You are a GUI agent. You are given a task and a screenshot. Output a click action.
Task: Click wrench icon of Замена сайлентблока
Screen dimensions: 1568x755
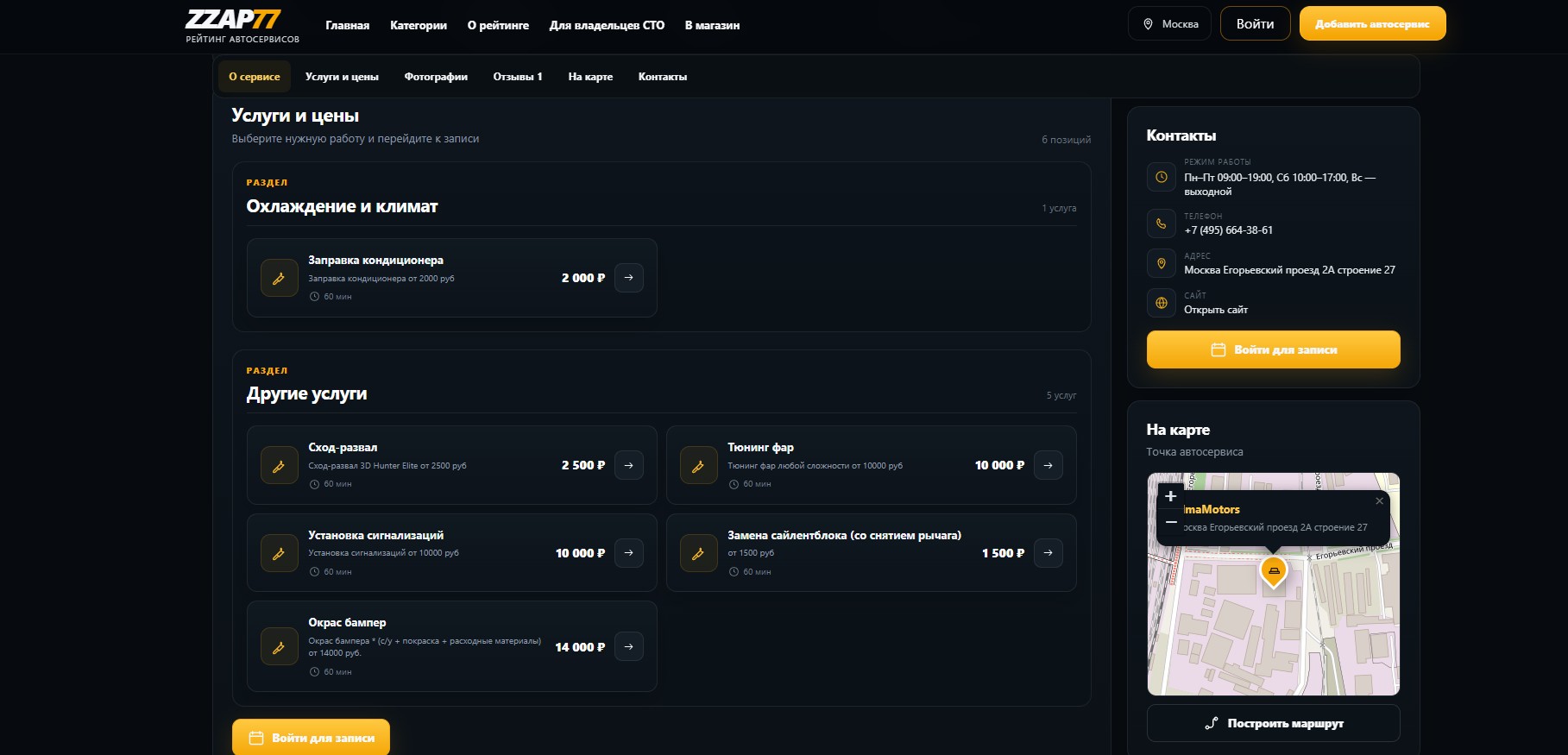[699, 553]
